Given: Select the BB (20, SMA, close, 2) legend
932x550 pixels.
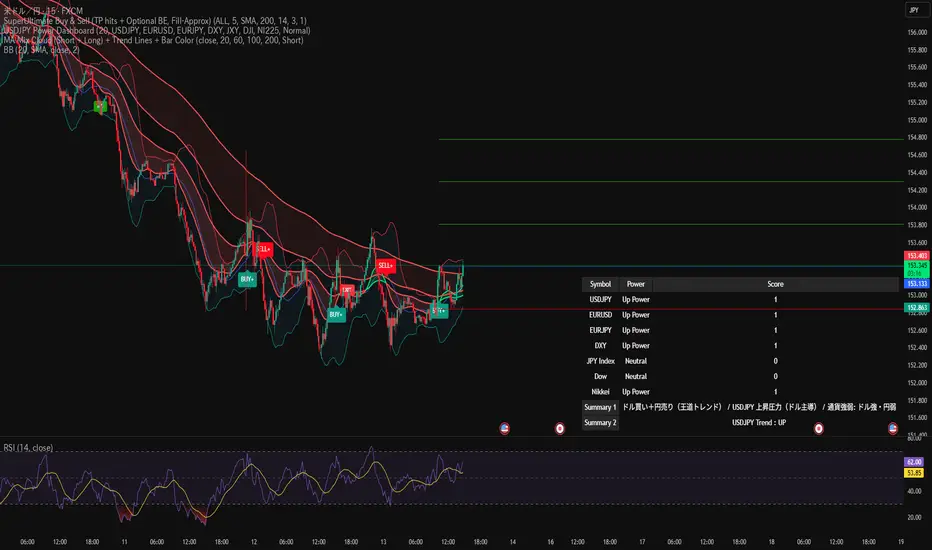Looking at the screenshot, I should (x=41, y=50).
